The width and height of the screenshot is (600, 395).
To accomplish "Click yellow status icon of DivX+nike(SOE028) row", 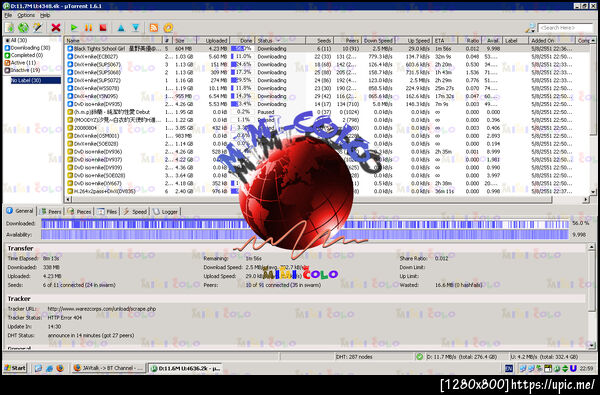I will coord(70,144).
